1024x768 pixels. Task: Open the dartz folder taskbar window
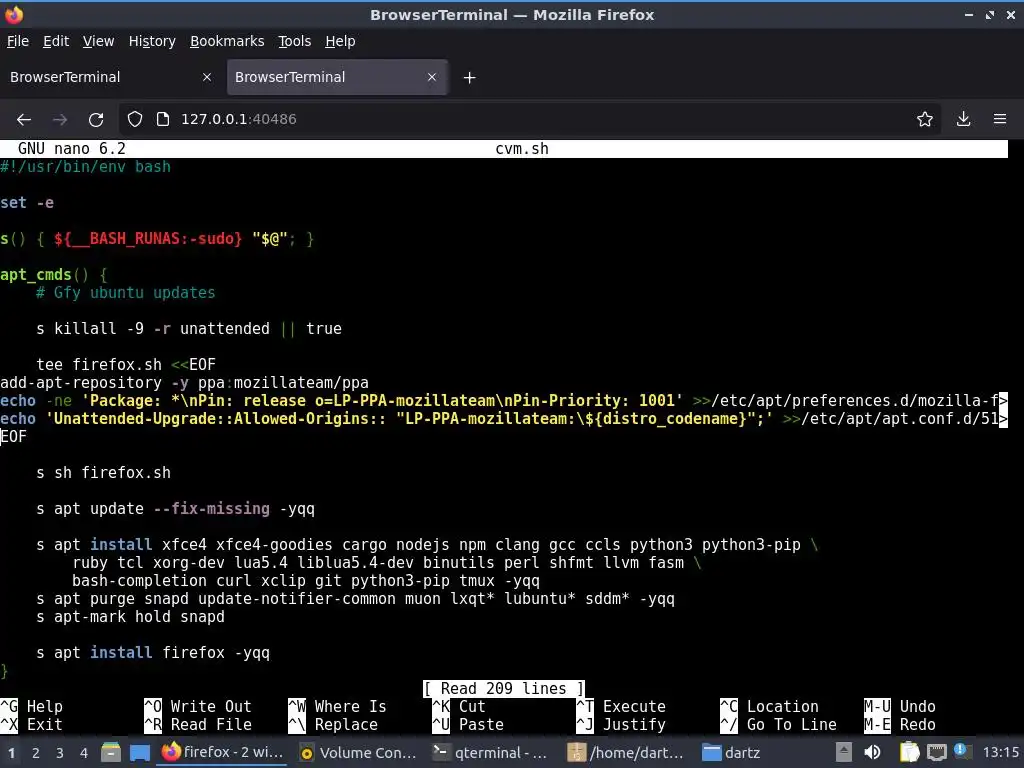731,752
